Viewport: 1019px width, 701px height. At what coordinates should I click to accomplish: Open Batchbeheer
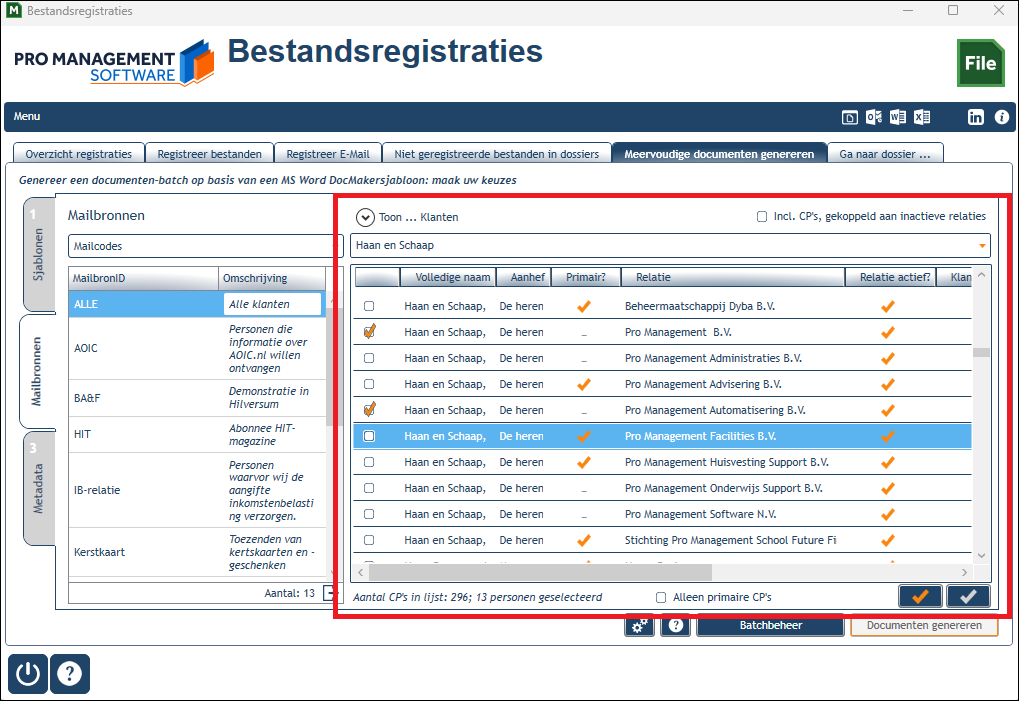click(x=770, y=626)
